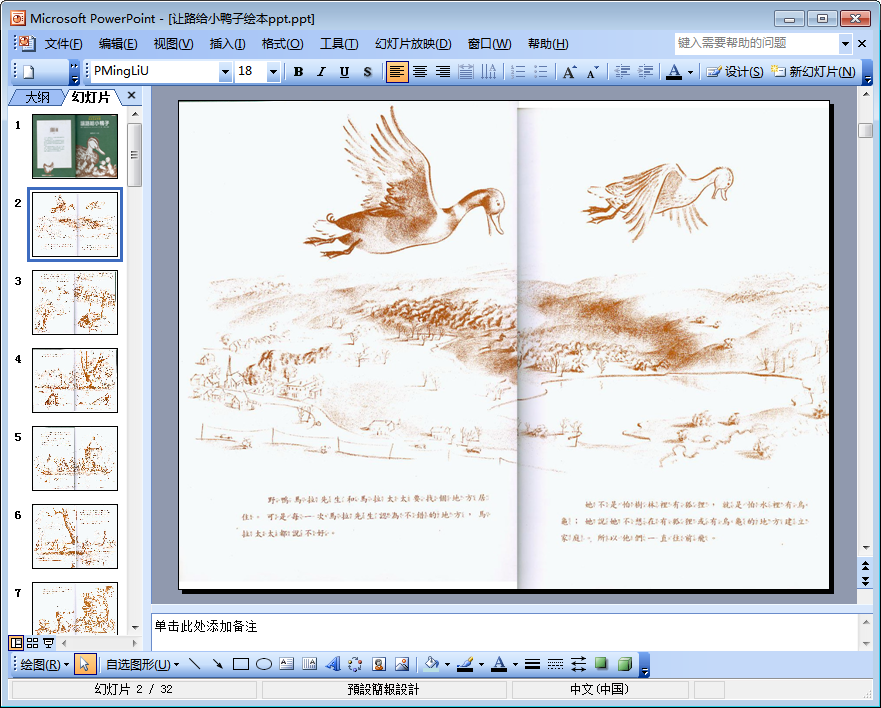The image size is (881, 708).
Task: Click Increase Font Size icon
Action: coord(569,72)
